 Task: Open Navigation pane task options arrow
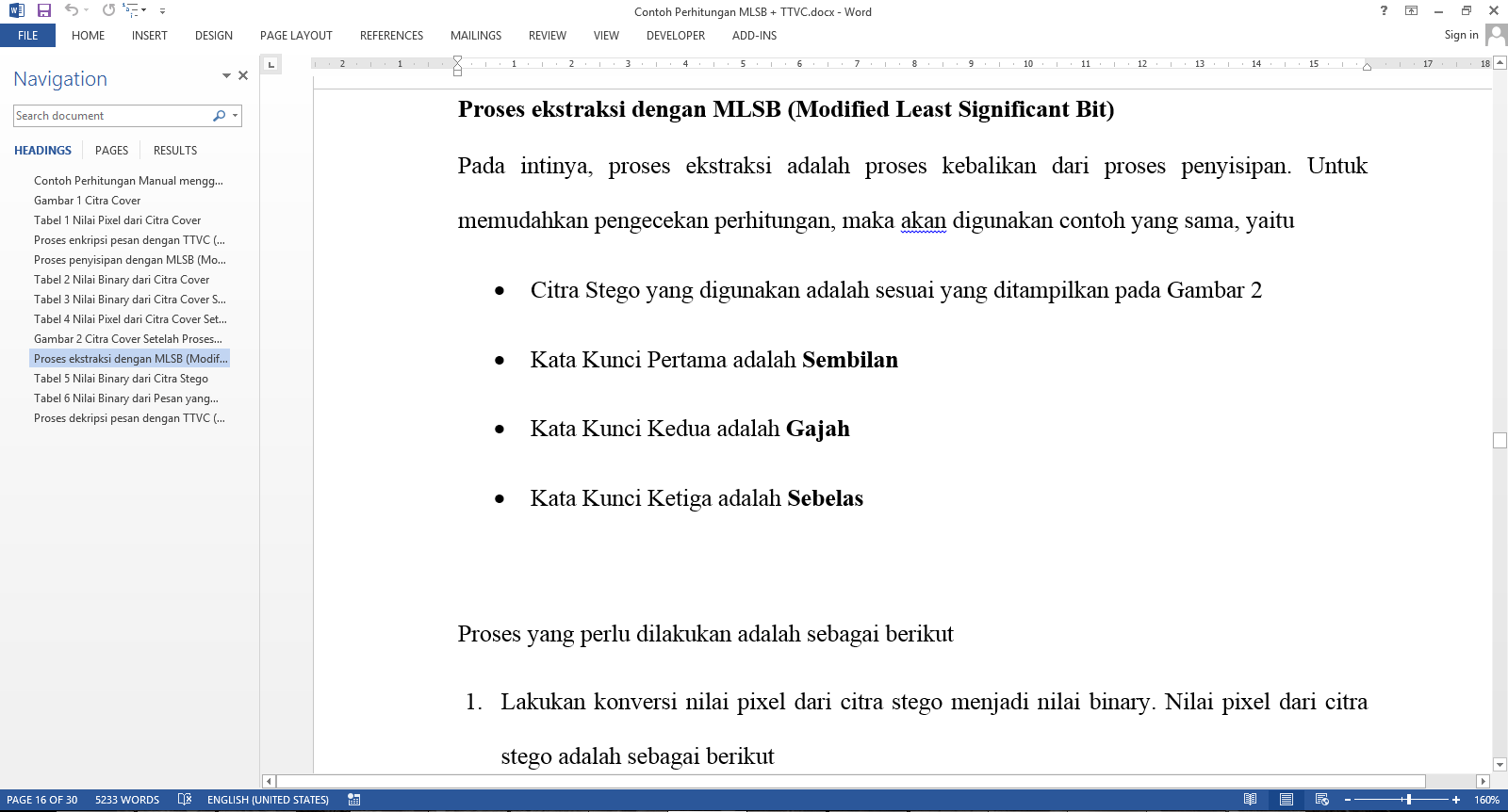(226, 75)
